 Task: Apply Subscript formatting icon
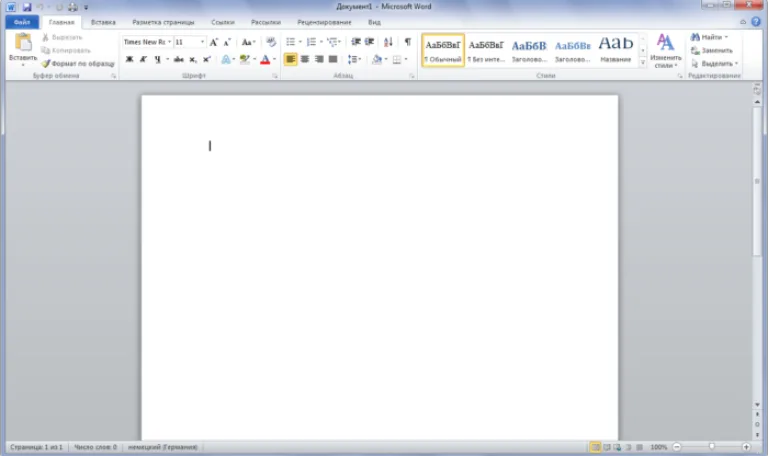point(193,59)
